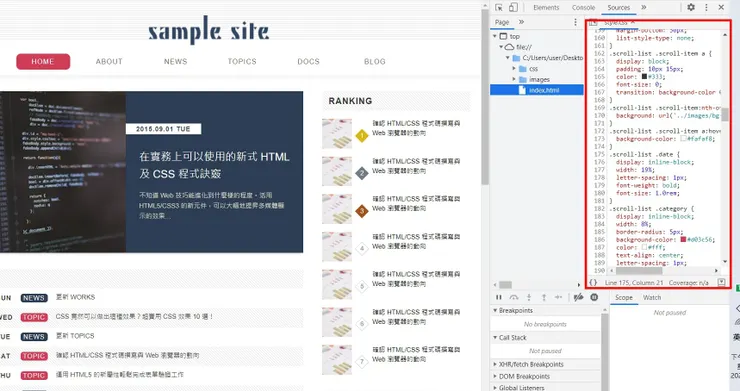Click ranking badge number 2
Viewport: 740px width, 391px height.
(362, 173)
